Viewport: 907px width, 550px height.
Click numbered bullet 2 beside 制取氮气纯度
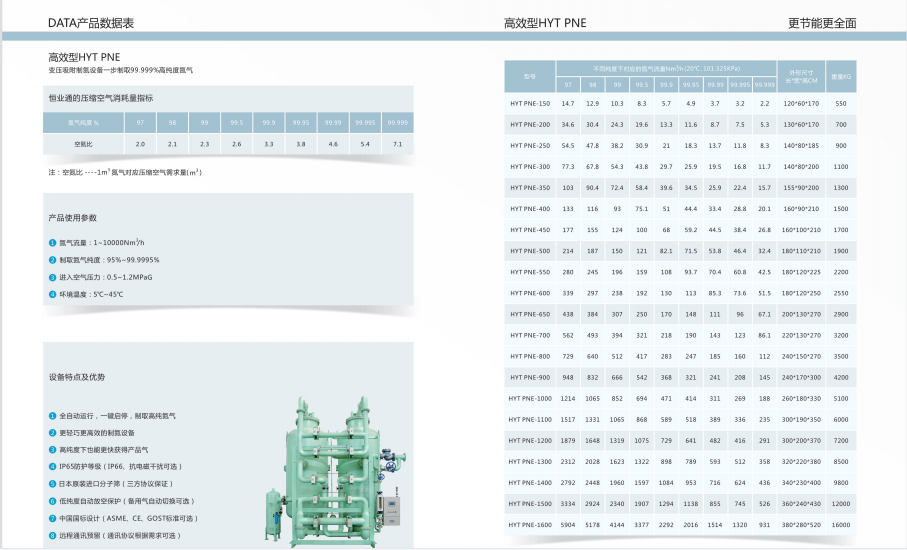click(53, 260)
